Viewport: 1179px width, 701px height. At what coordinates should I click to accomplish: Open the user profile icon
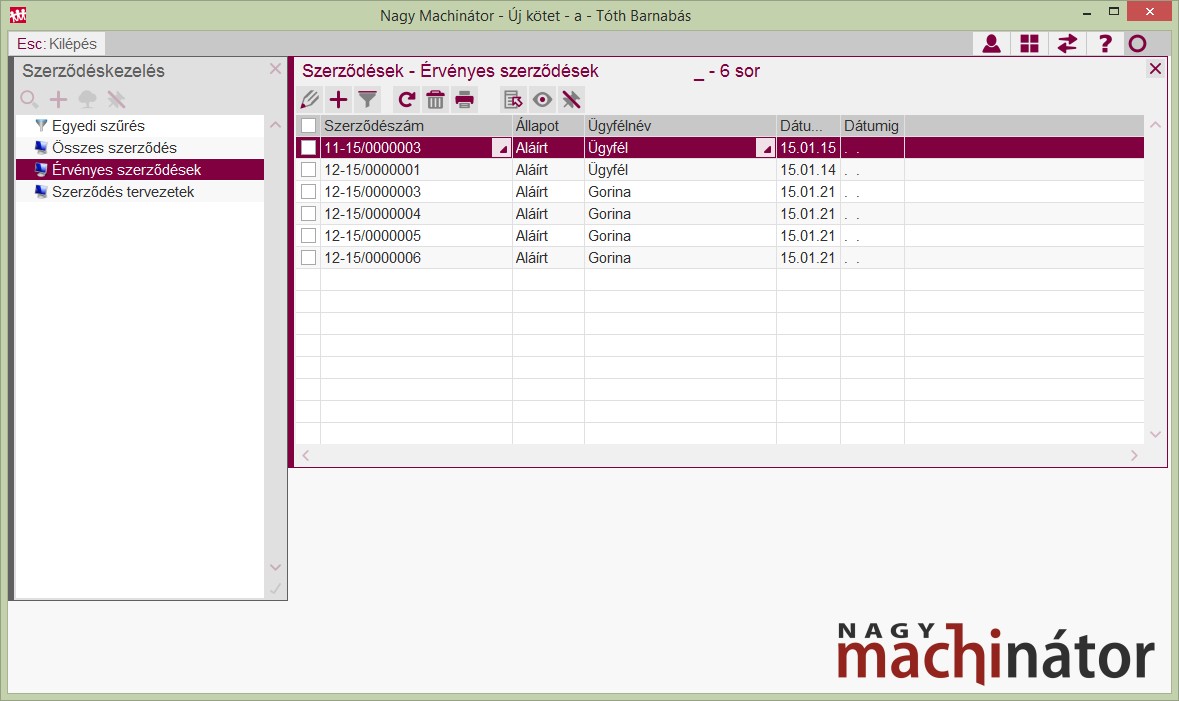click(x=992, y=44)
